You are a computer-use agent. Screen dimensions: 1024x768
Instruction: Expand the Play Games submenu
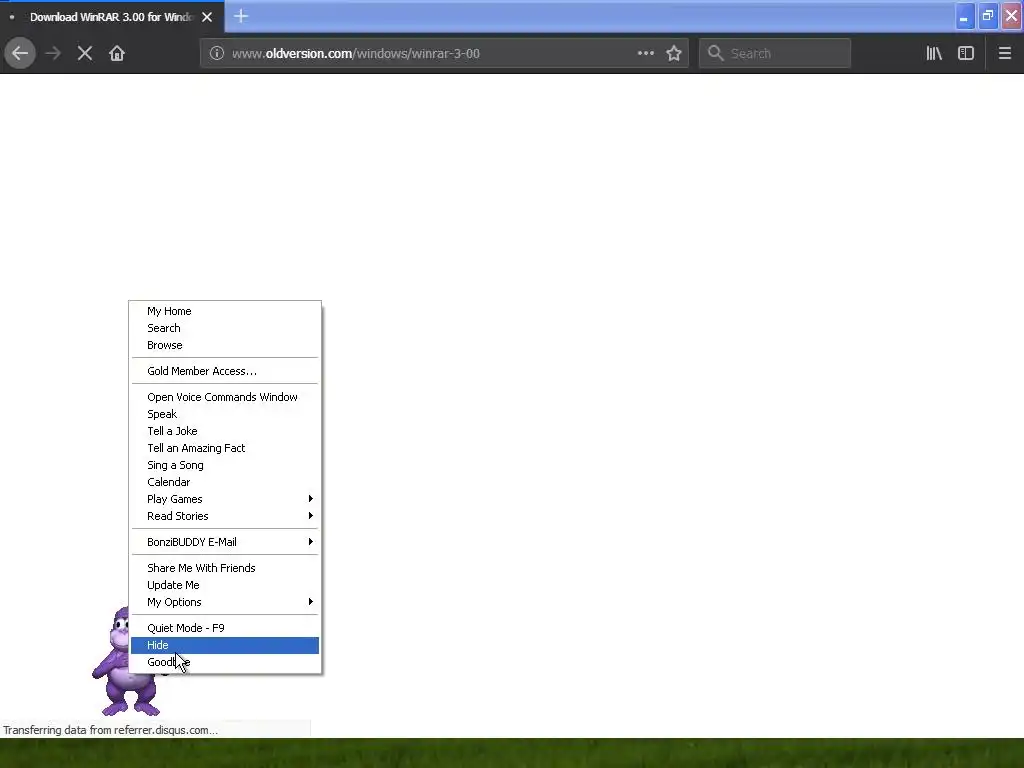[x=225, y=499]
